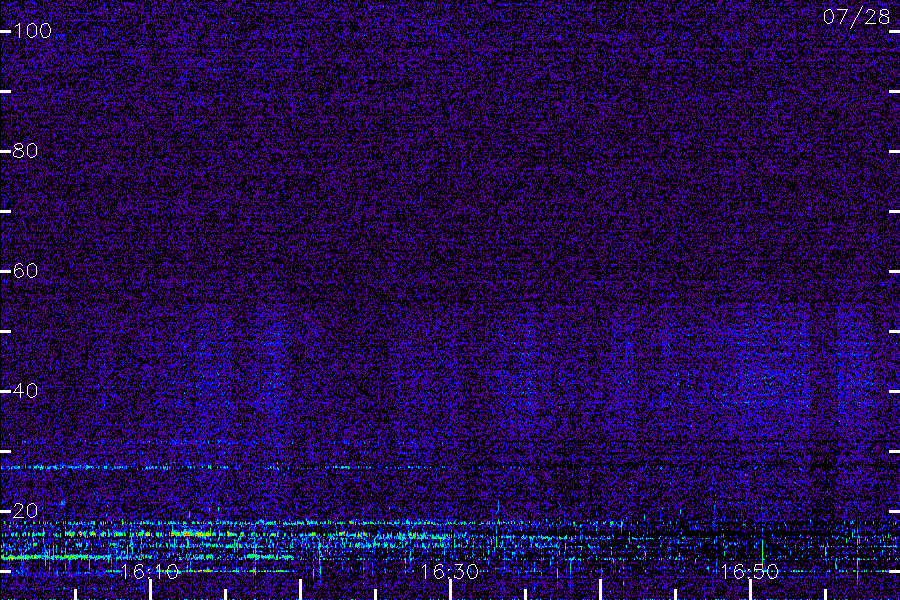900x600 pixels.
Task: Click the 07/28 date label
Action: [x=856, y=17]
